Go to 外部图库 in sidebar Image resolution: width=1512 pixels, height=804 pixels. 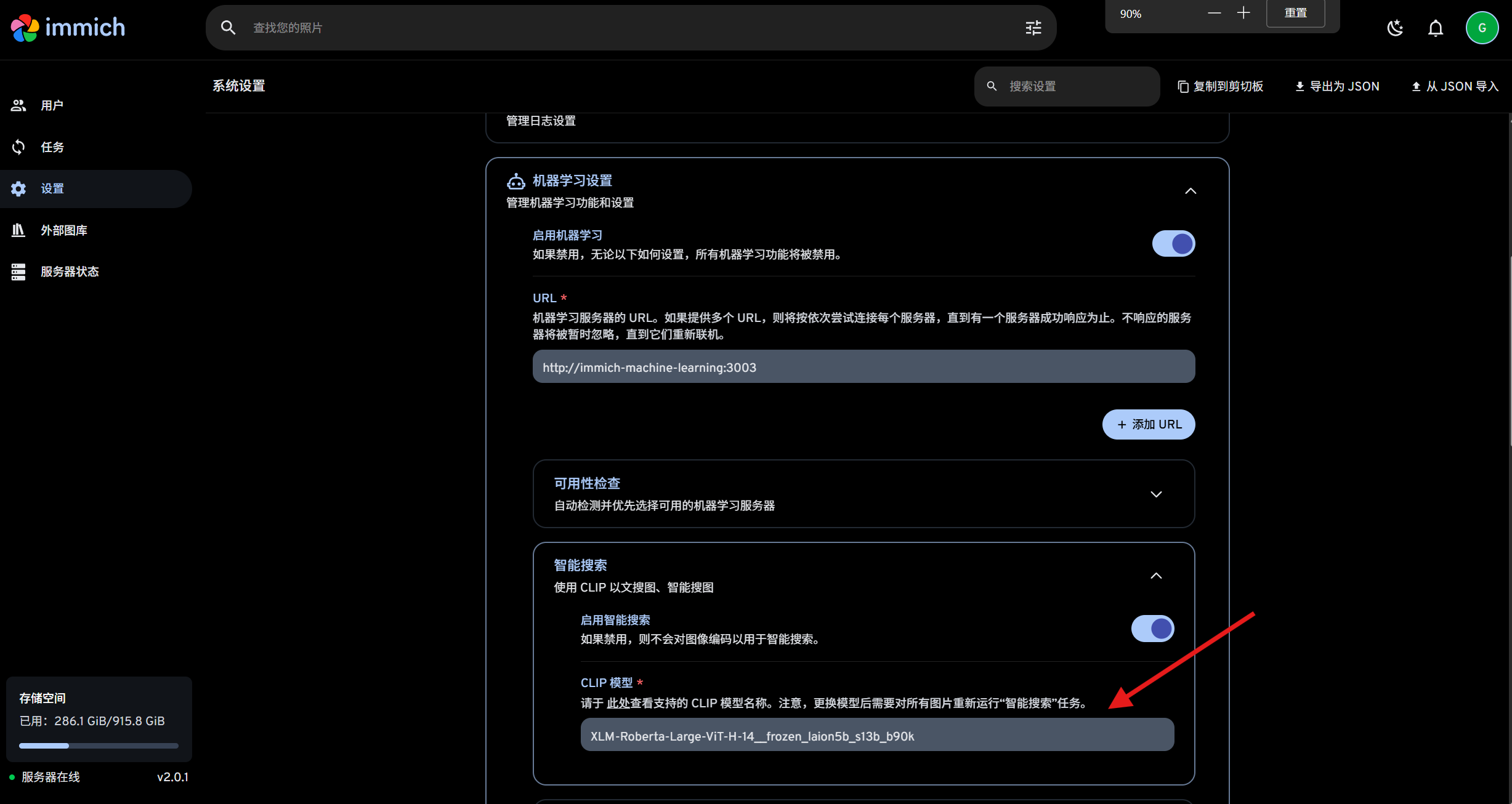coord(64,230)
